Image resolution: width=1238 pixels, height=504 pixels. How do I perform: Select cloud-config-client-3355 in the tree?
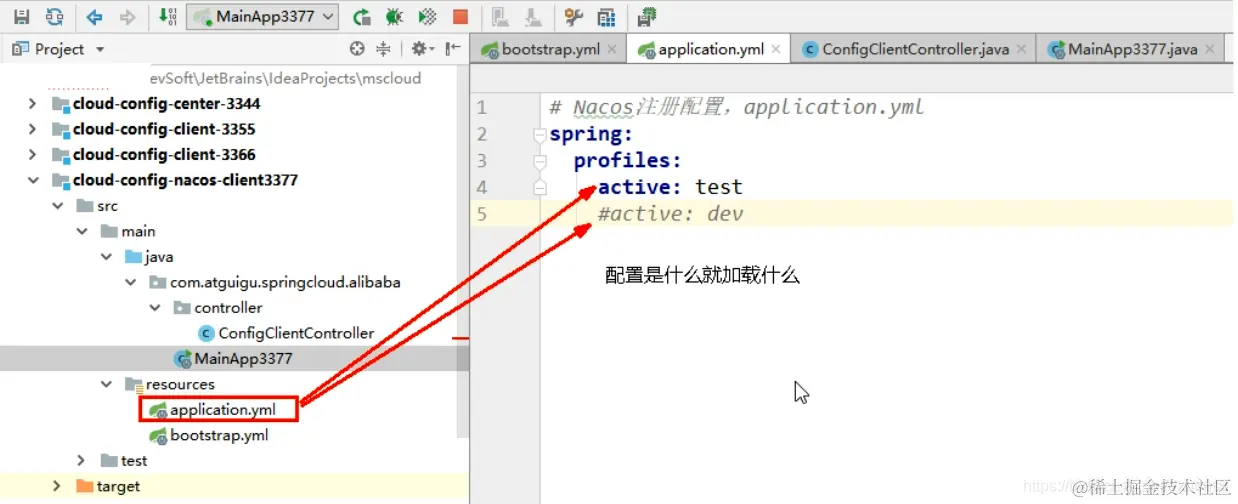coord(164,129)
